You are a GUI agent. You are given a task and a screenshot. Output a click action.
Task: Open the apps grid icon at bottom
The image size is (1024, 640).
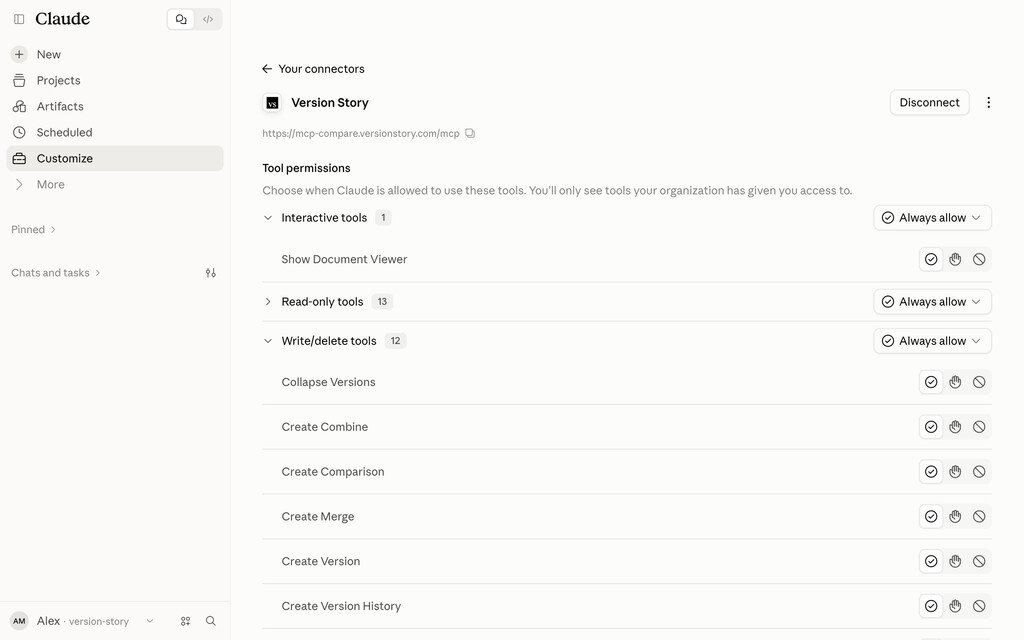[185, 621]
